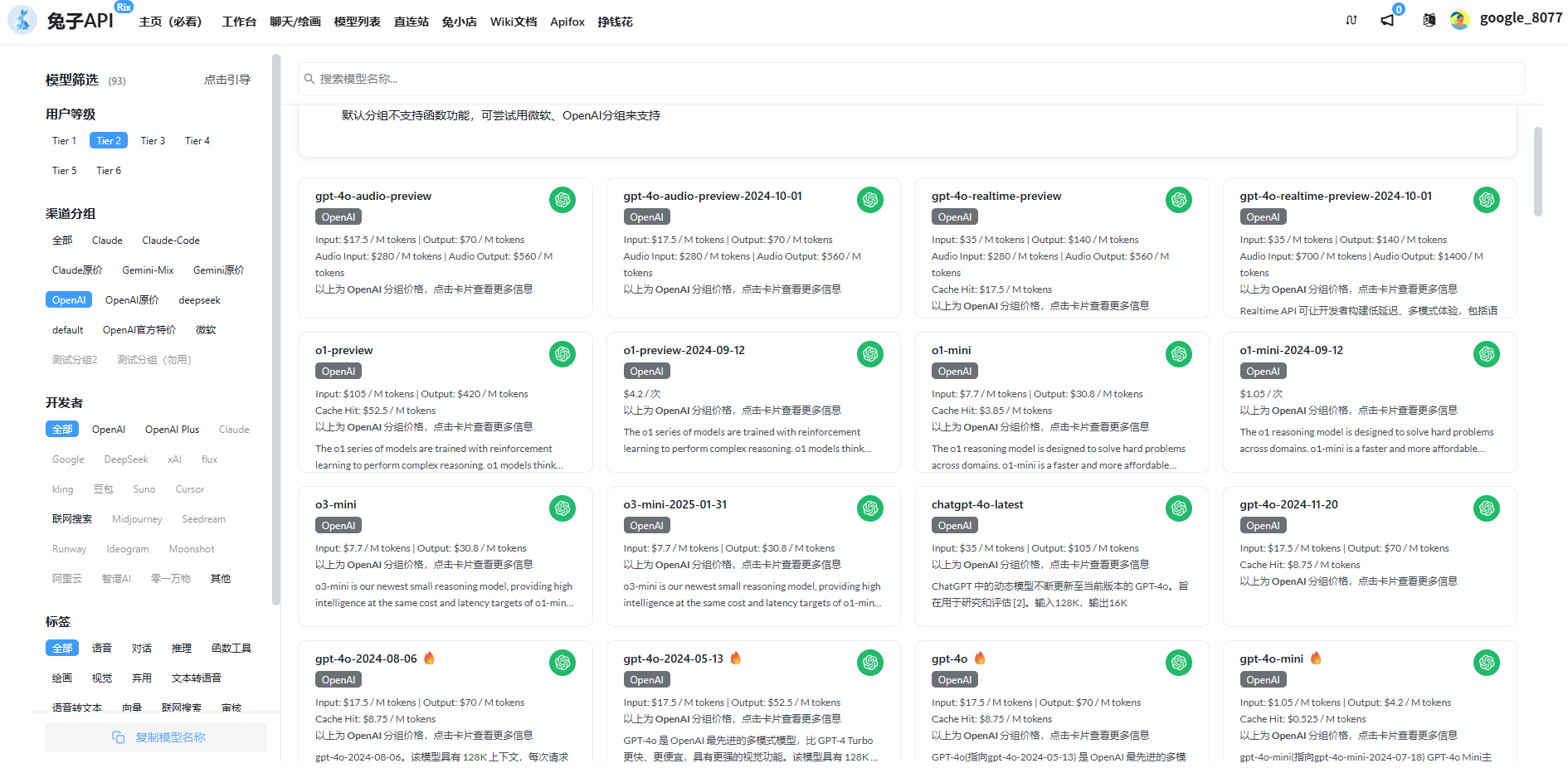Screen dimensions: 1568x768
Task: Click OpenAI logo on gpt-4o-audio-preview card
Action: (562, 200)
